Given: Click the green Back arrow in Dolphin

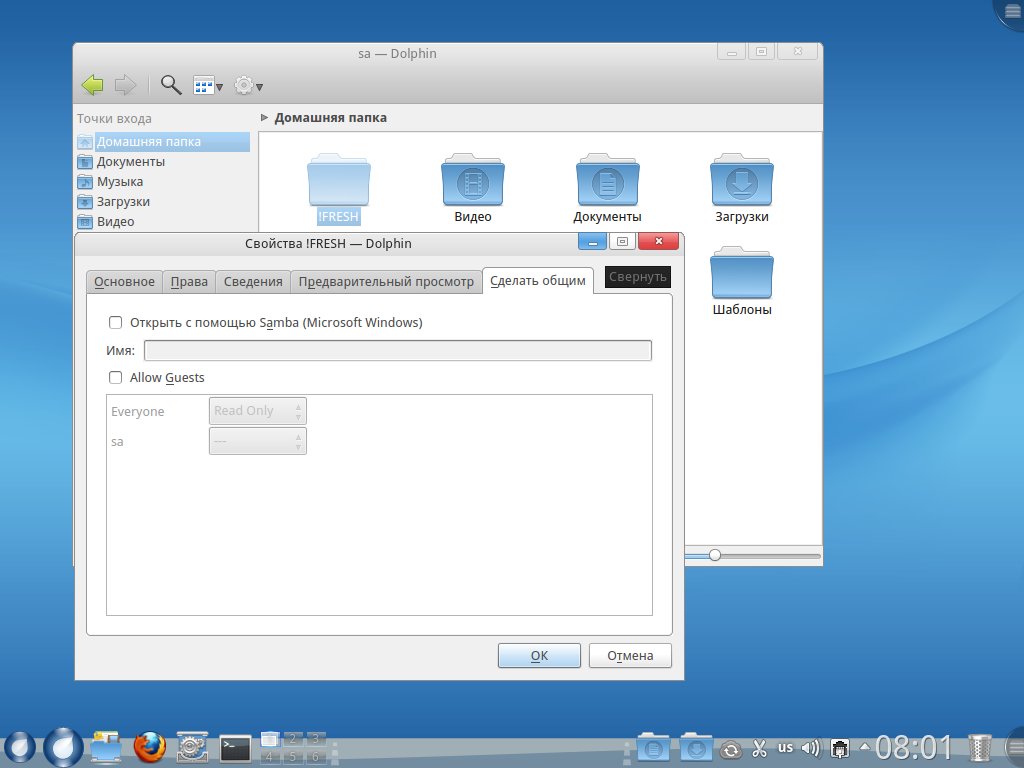Looking at the screenshot, I should tap(92, 85).
